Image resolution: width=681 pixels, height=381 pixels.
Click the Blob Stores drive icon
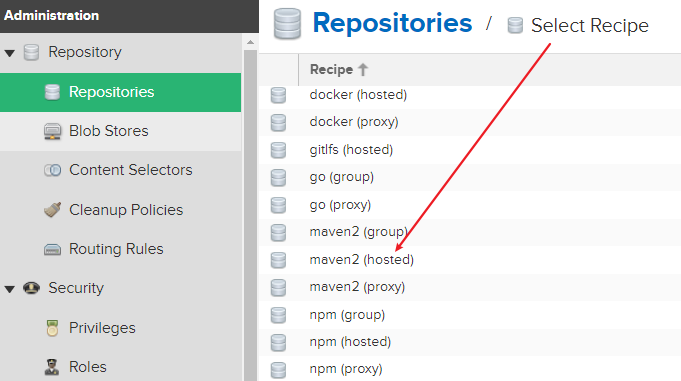coord(53,131)
